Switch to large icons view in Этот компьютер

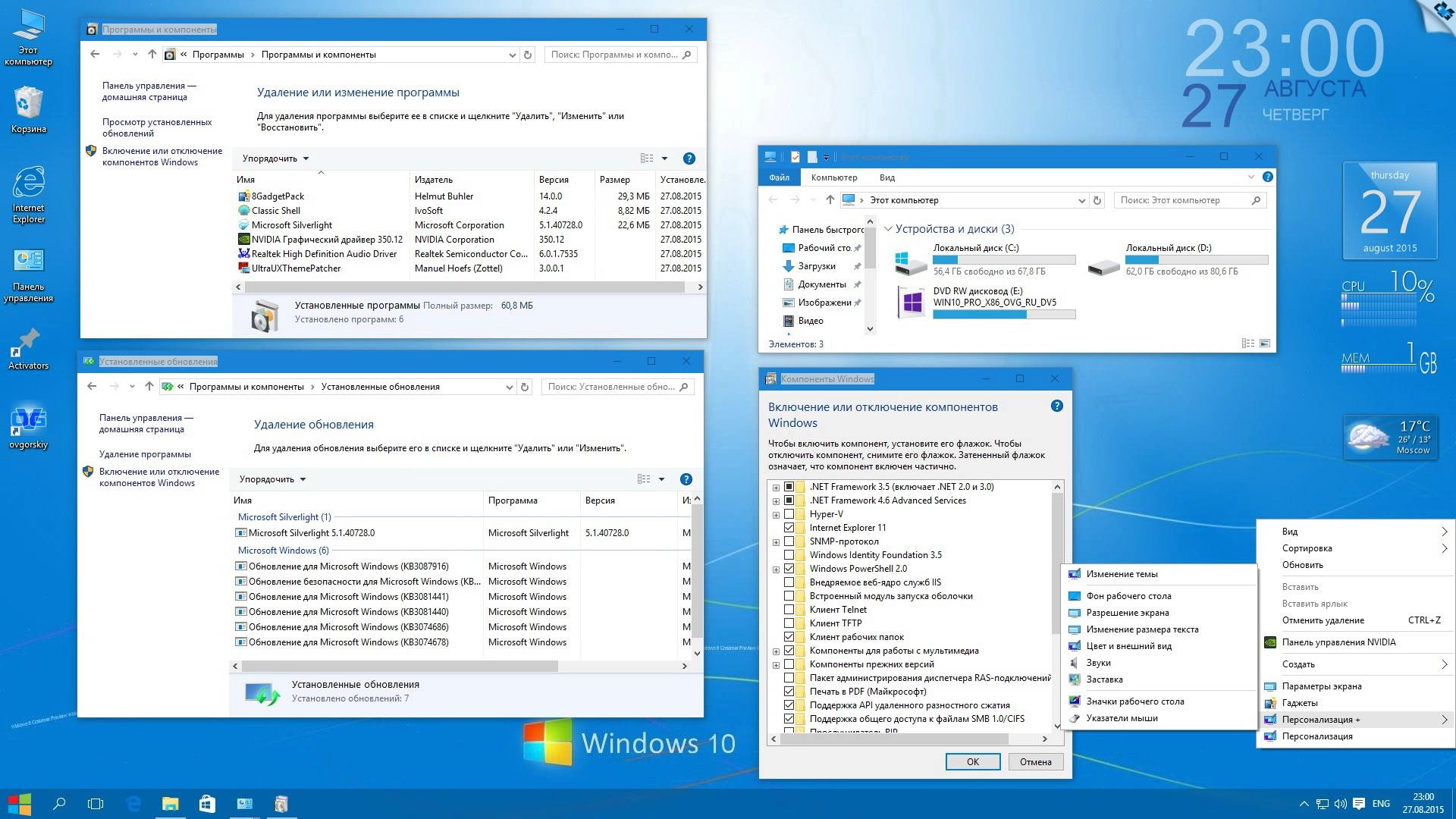pos(1265,344)
